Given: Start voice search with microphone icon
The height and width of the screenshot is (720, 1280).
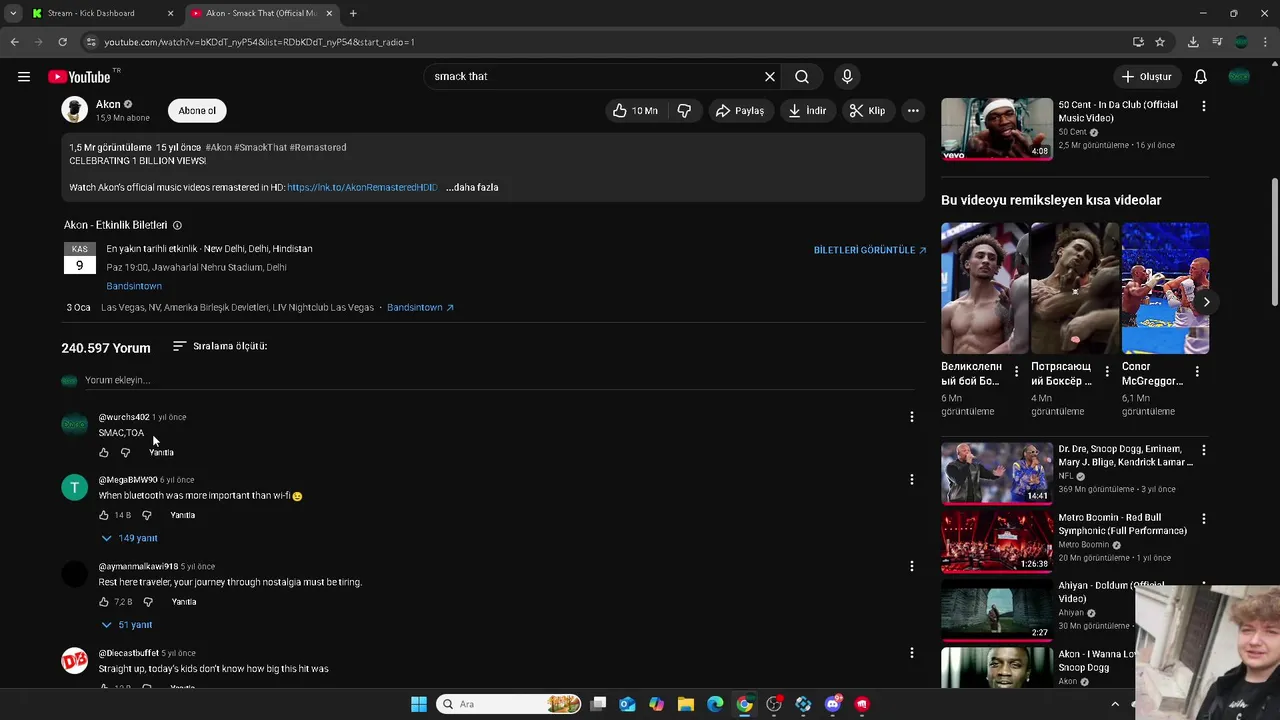Looking at the screenshot, I should pos(847,76).
